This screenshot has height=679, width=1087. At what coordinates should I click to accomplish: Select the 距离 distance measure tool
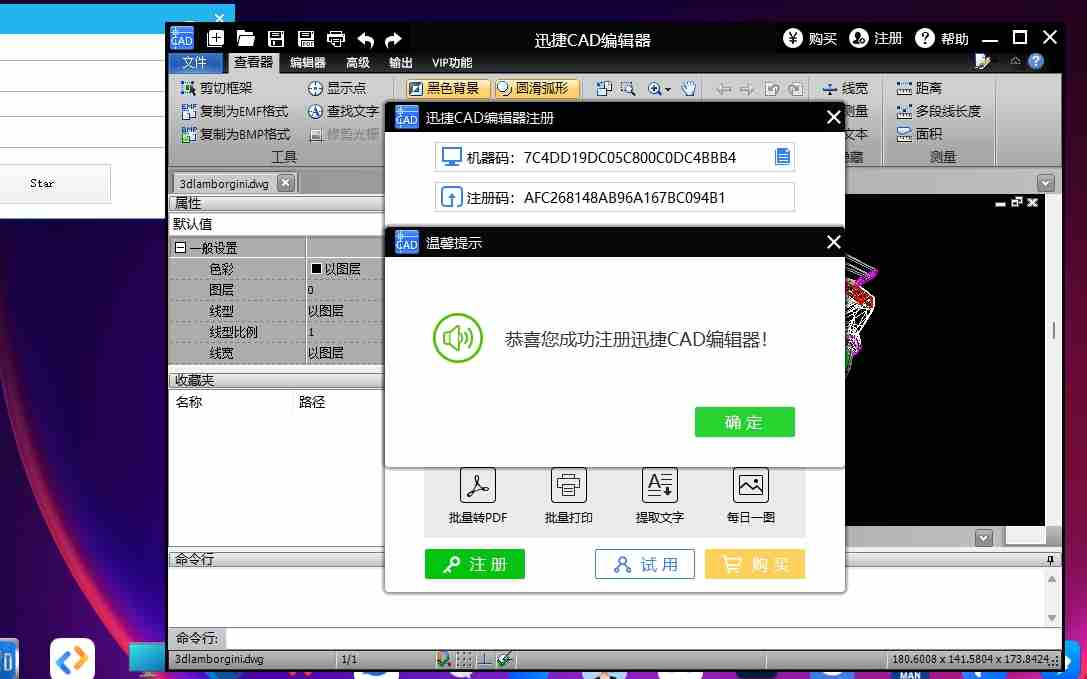click(x=919, y=88)
